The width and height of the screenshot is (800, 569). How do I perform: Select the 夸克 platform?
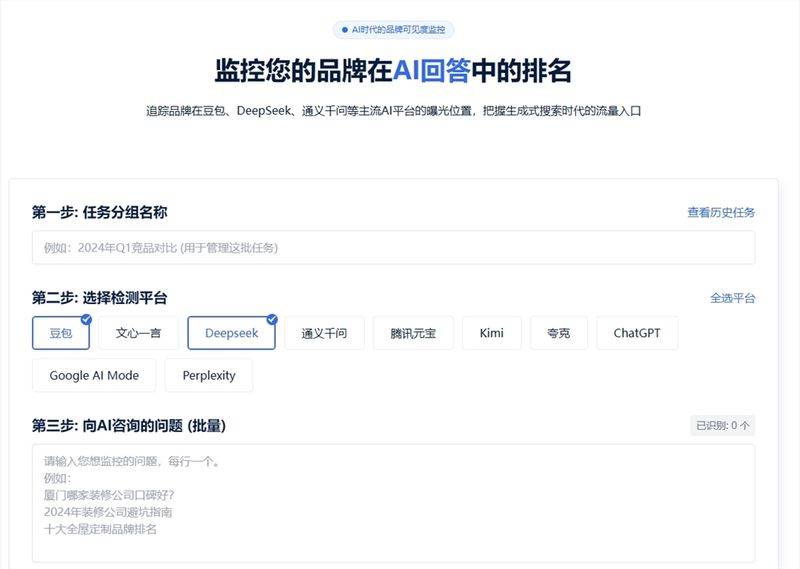pos(559,333)
